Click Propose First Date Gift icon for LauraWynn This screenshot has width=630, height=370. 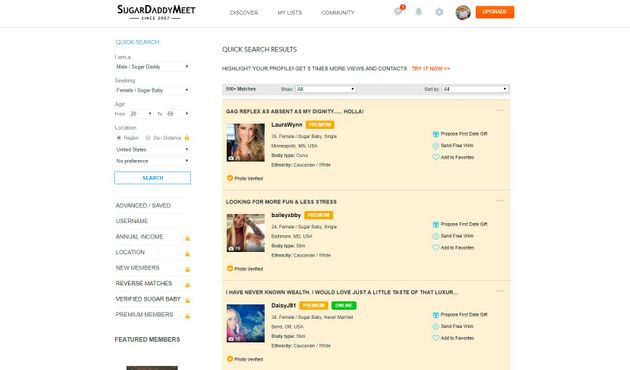[x=436, y=134]
